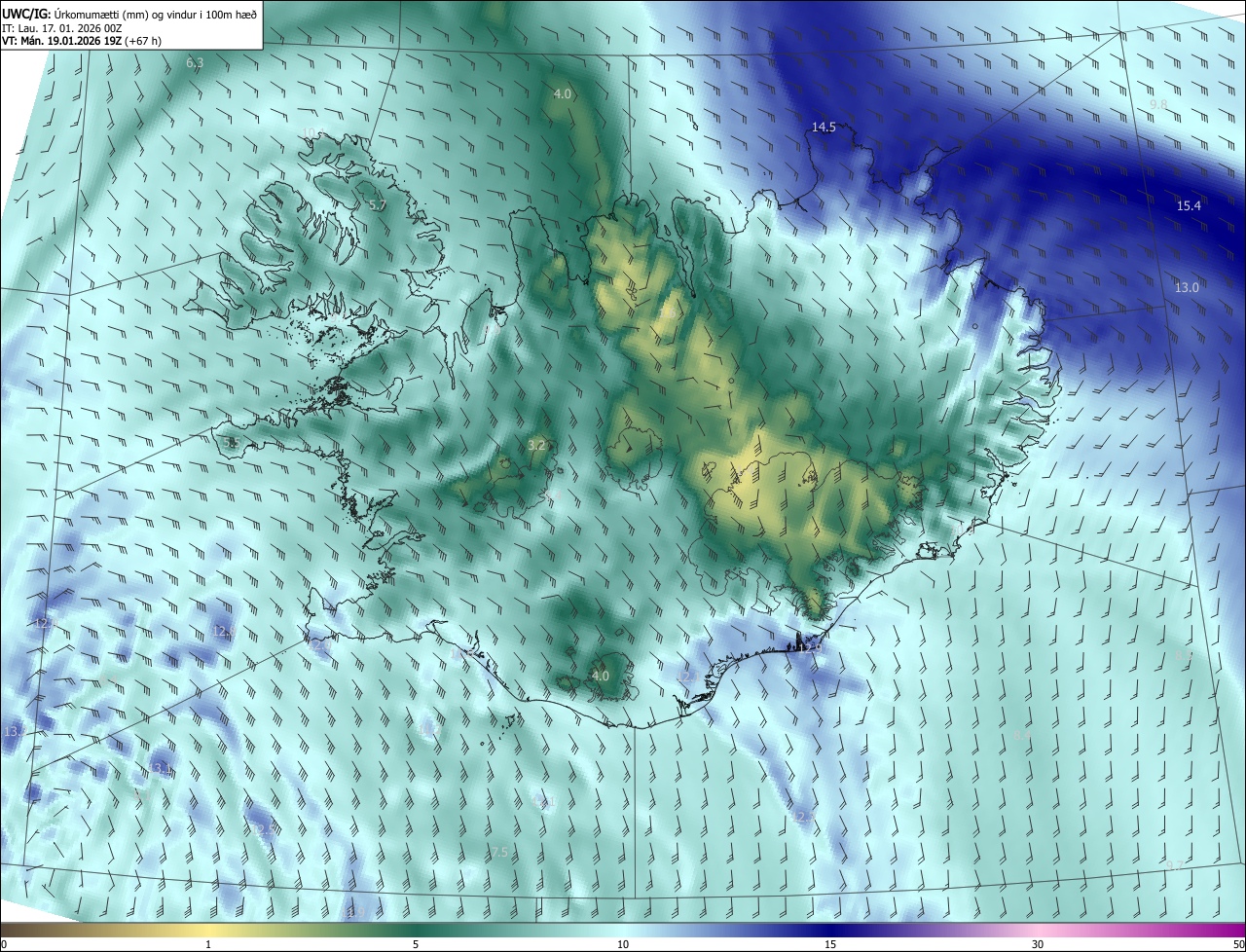Screen dimensions: 1246x952
Task: Click the 13.0 value label
Action: pos(1187,287)
